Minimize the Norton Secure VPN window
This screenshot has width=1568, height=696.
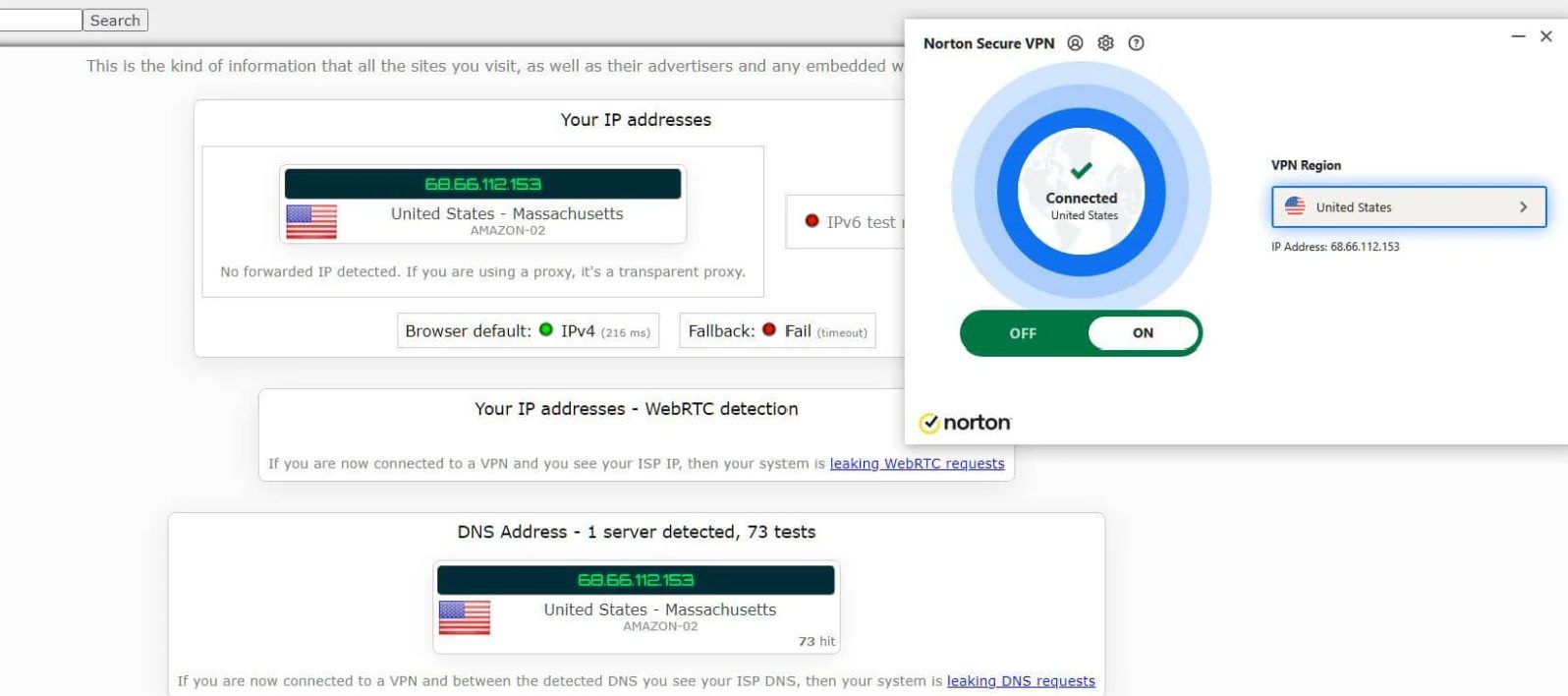point(1518,36)
